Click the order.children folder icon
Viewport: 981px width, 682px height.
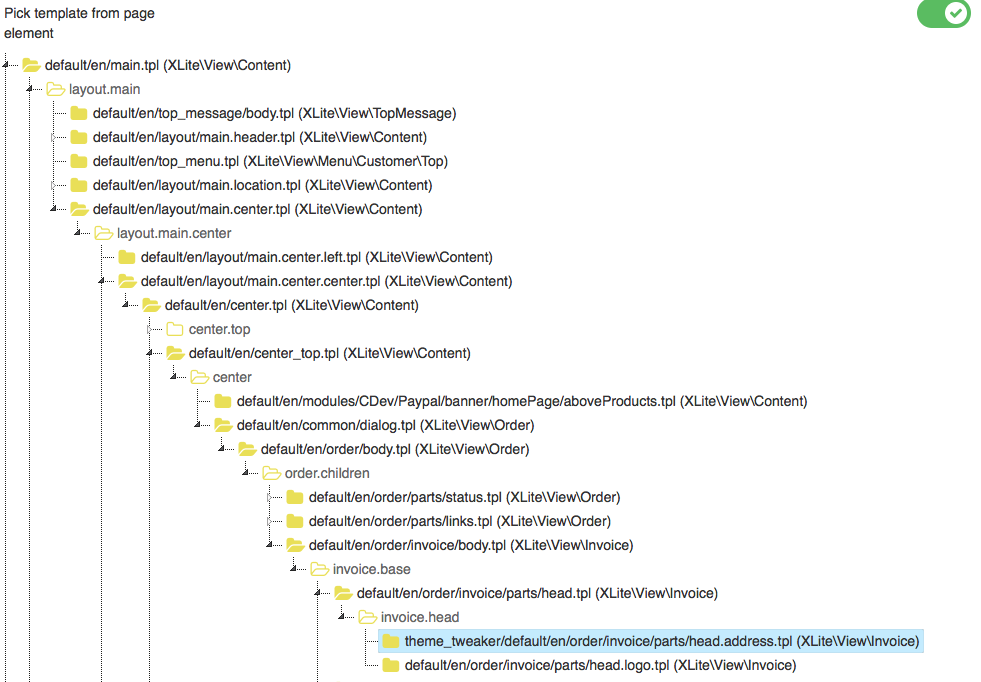(271, 473)
